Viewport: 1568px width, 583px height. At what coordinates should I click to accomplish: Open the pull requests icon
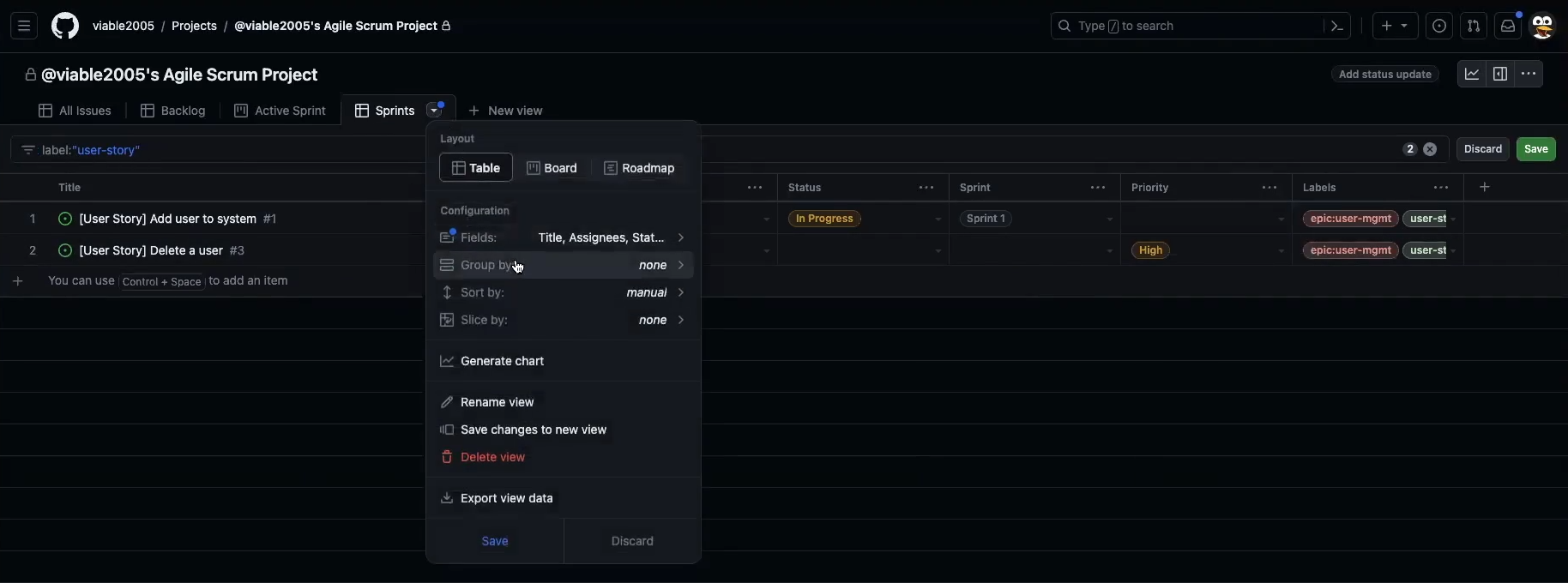click(1474, 26)
